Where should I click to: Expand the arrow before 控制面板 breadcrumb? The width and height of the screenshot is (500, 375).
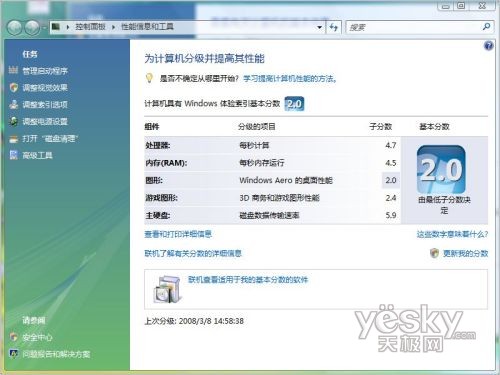[68, 27]
